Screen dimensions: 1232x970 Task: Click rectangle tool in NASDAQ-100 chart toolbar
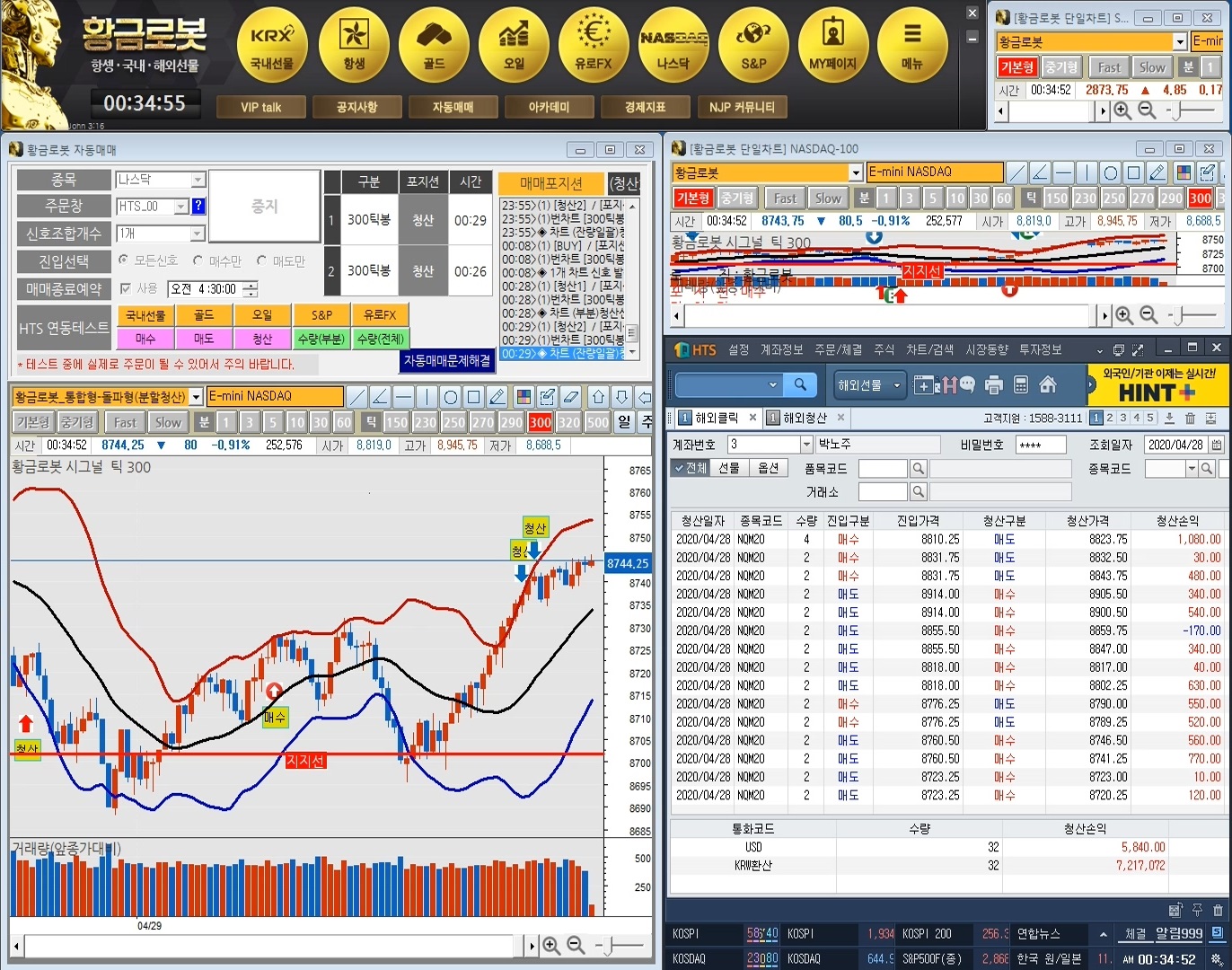1133,172
